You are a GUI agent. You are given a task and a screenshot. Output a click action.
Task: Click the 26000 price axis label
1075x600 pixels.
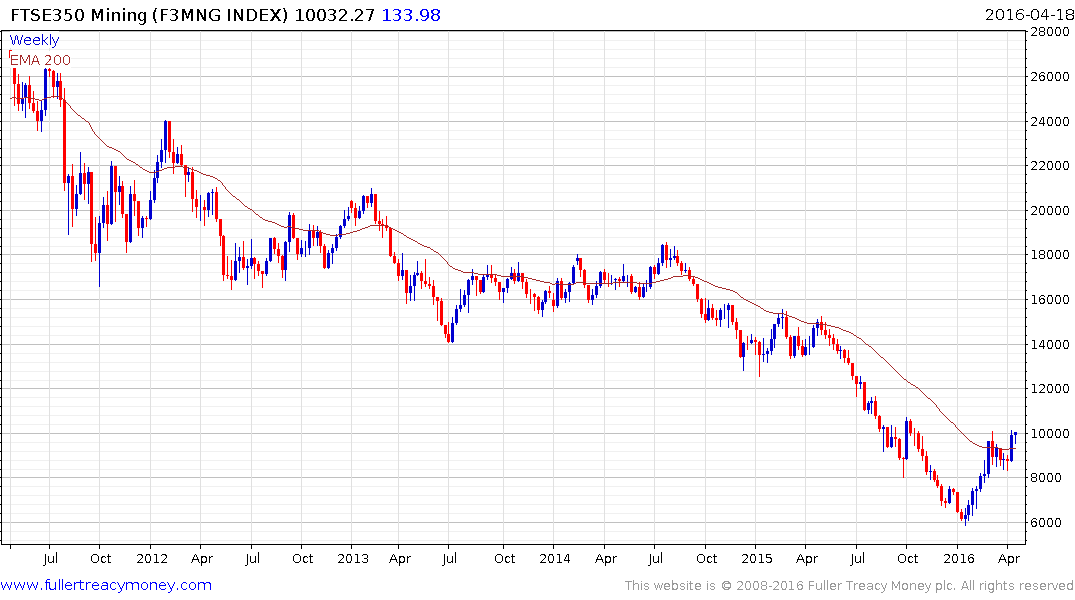[x=1050, y=76]
